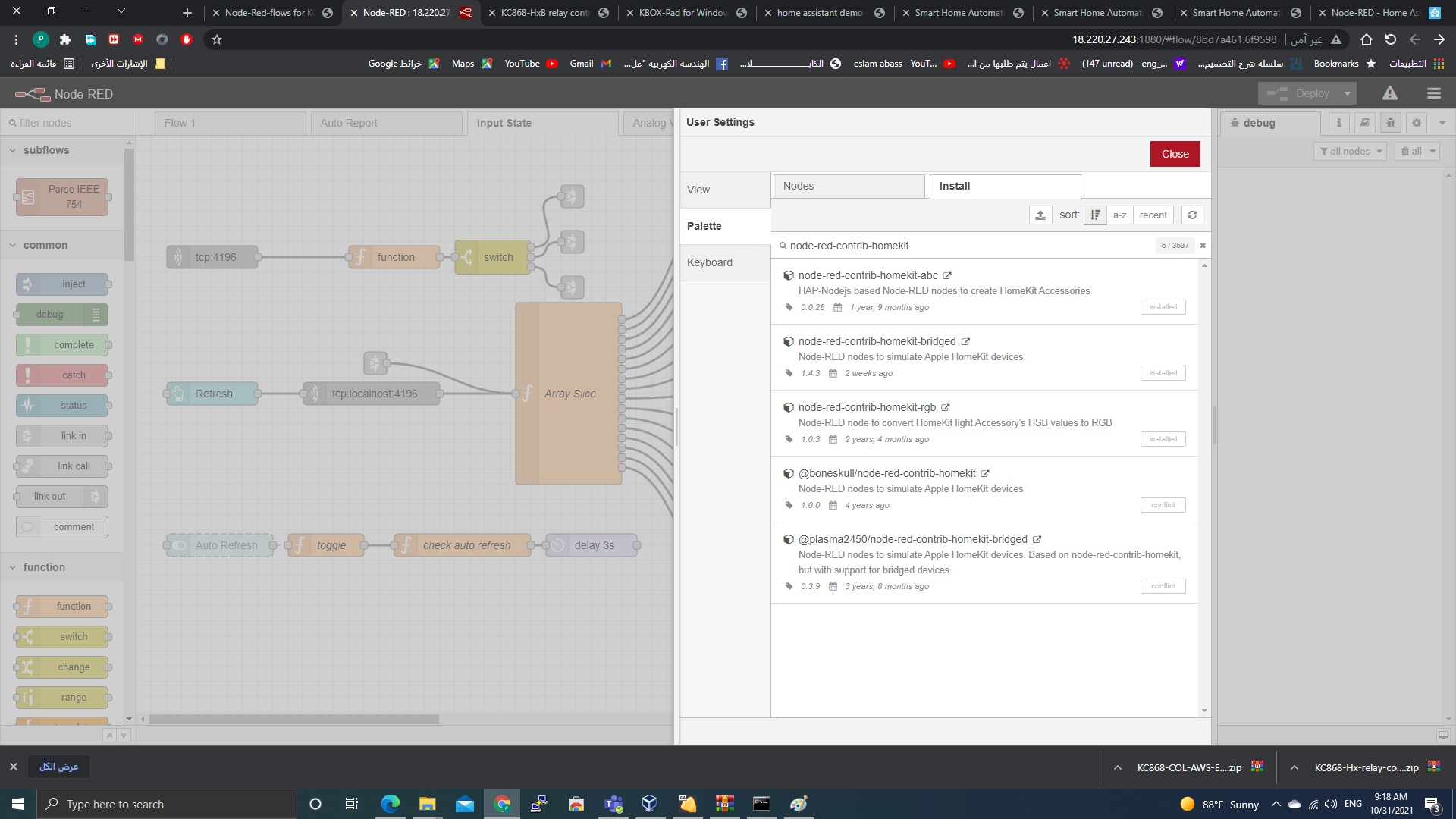Open the info sidebar icon
The width and height of the screenshot is (1456, 819).
(1338, 123)
